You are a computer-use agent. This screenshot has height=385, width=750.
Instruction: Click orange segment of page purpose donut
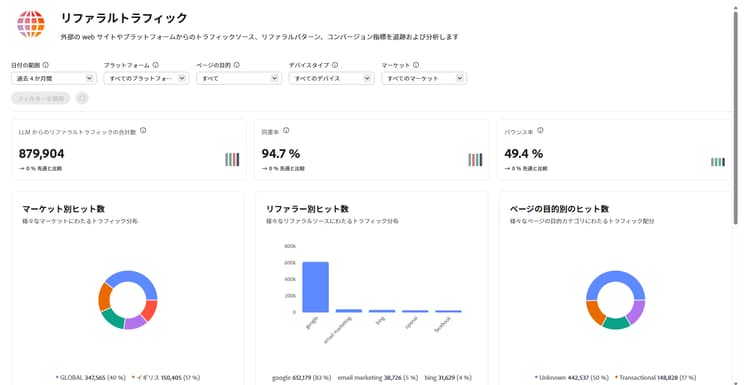coord(595,312)
